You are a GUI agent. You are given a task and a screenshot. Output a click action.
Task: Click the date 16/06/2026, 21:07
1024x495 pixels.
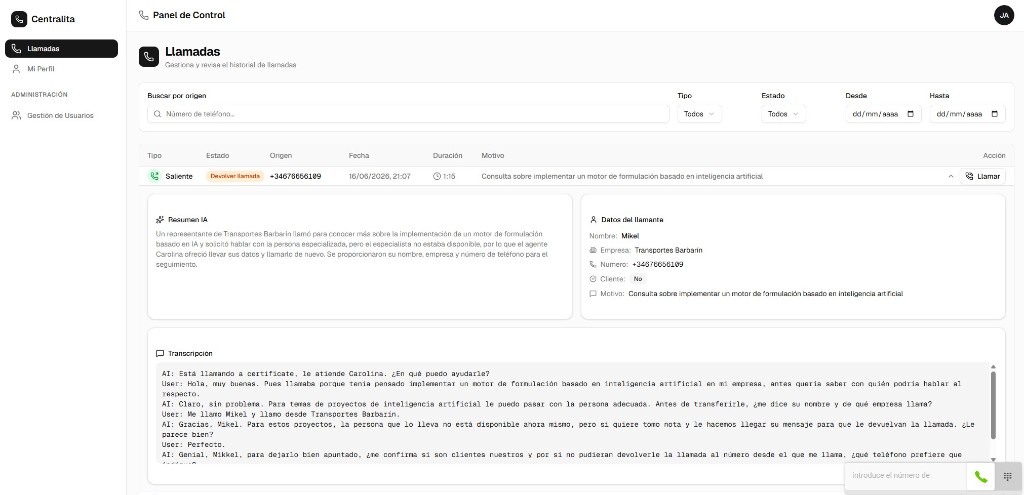click(x=379, y=176)
